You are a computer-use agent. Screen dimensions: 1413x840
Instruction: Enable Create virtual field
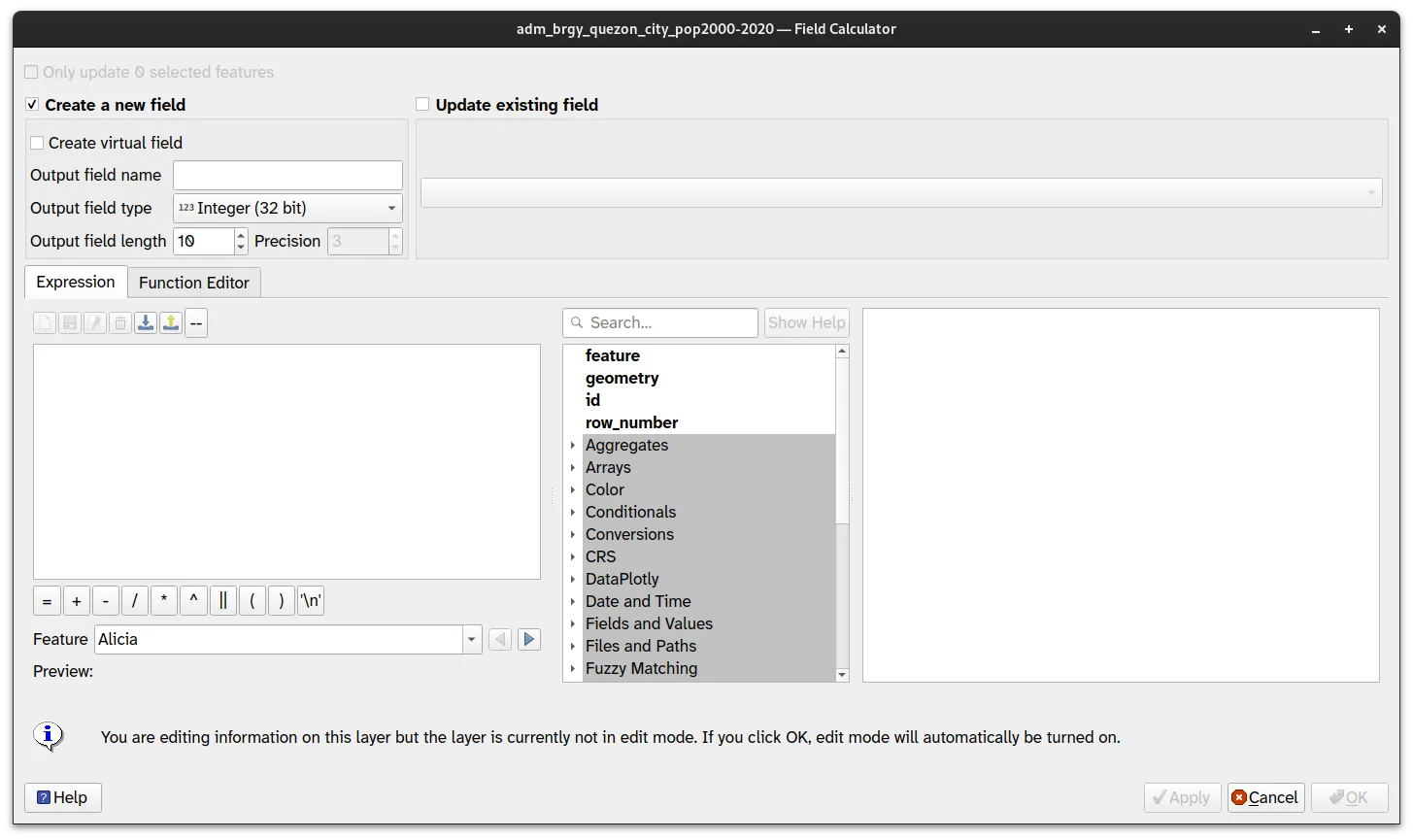click(37, 142)
